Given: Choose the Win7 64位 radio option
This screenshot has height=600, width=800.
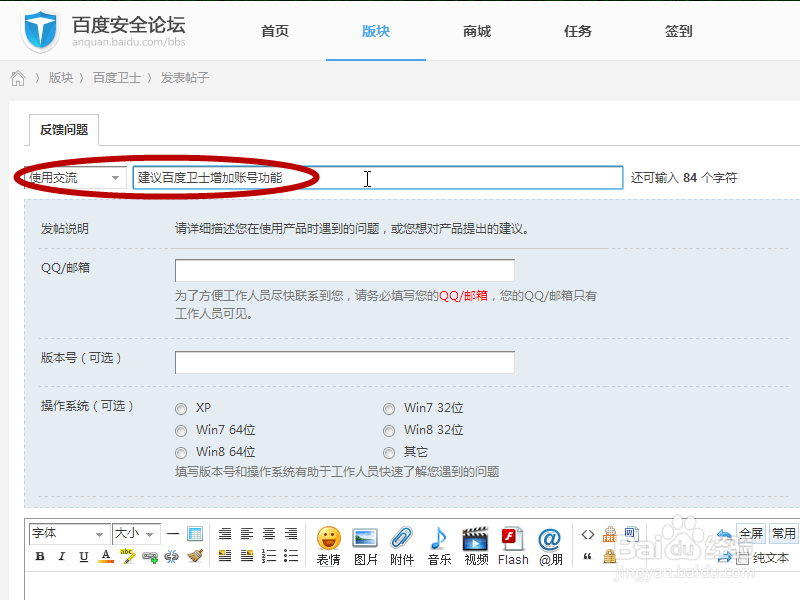Looking at the screenshot, I should [x=181, y=430].
